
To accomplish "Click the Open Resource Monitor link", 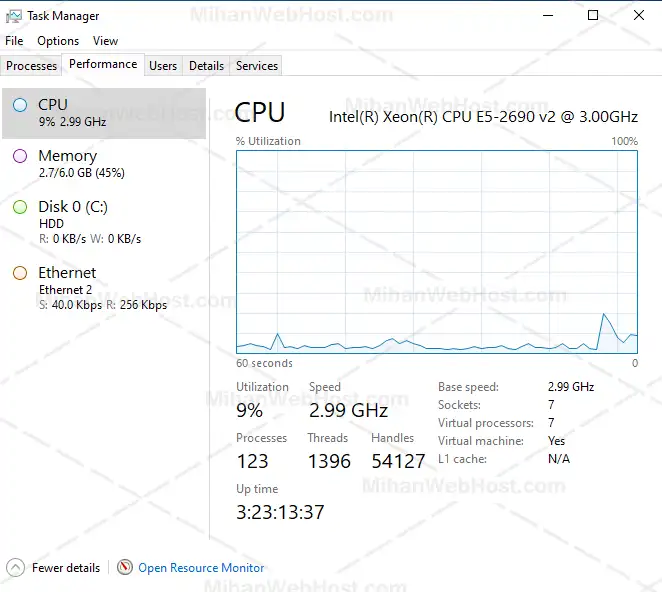I will (x=201, y=568).
